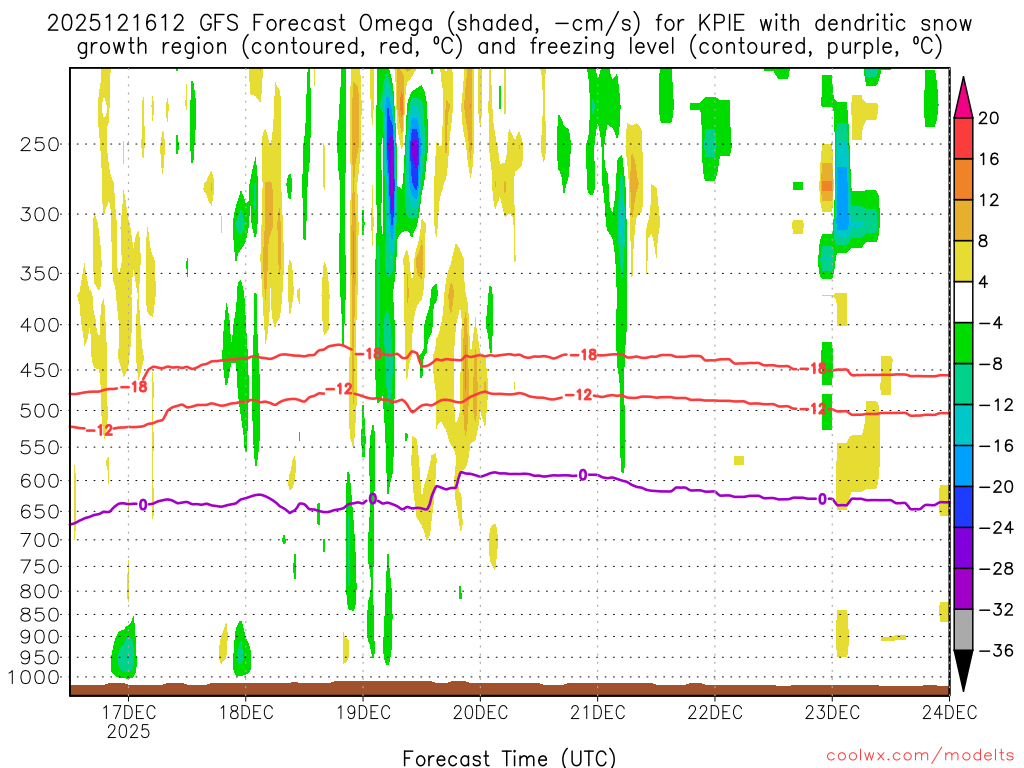This screenshot has width=1024, height=768.
Task: Click the 19DEC date label on time axis
Action: (x=363, y=712)
